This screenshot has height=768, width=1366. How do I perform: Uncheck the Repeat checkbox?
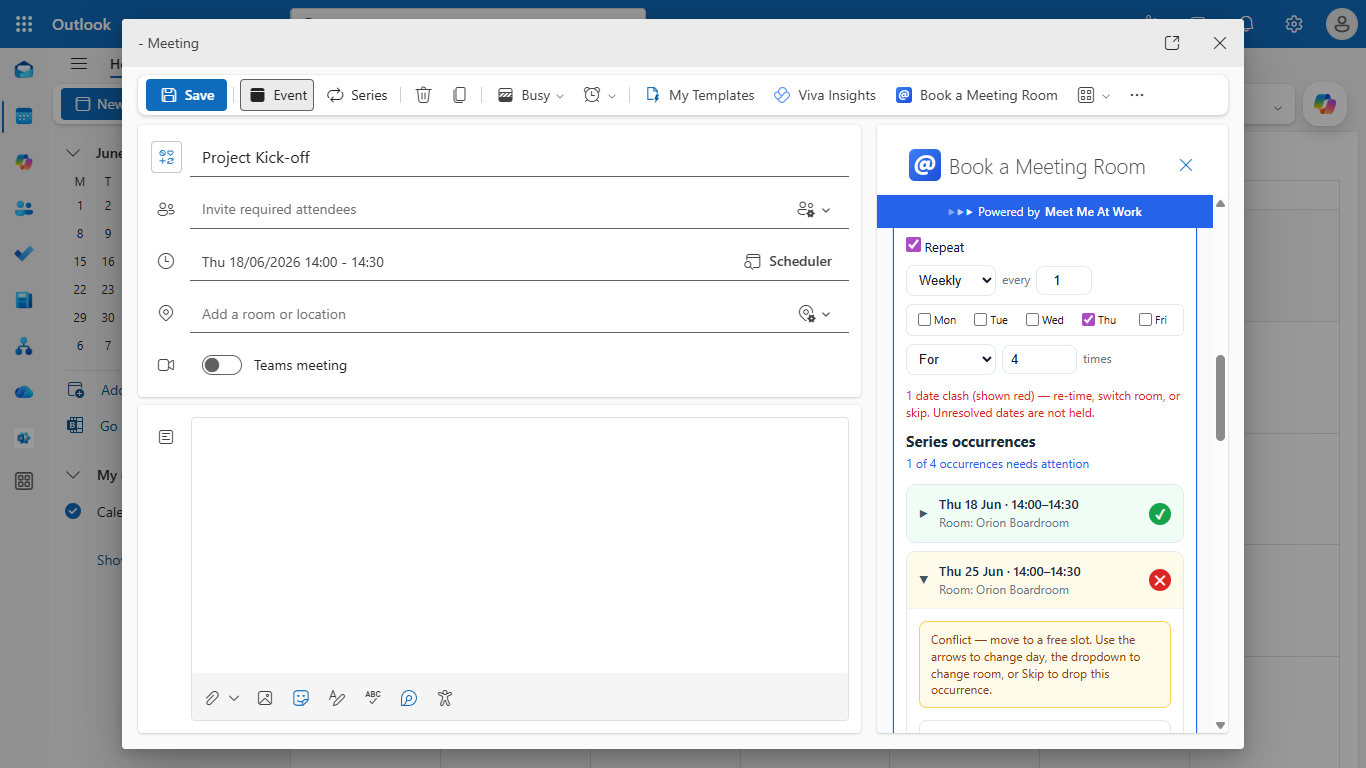click(x=913, y=245)
